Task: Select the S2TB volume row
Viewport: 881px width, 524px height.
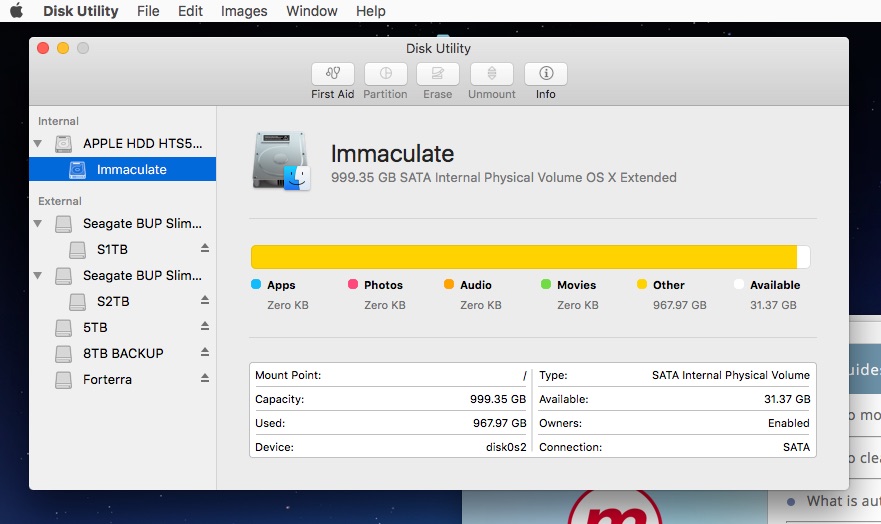Action: tap(122, 302)
